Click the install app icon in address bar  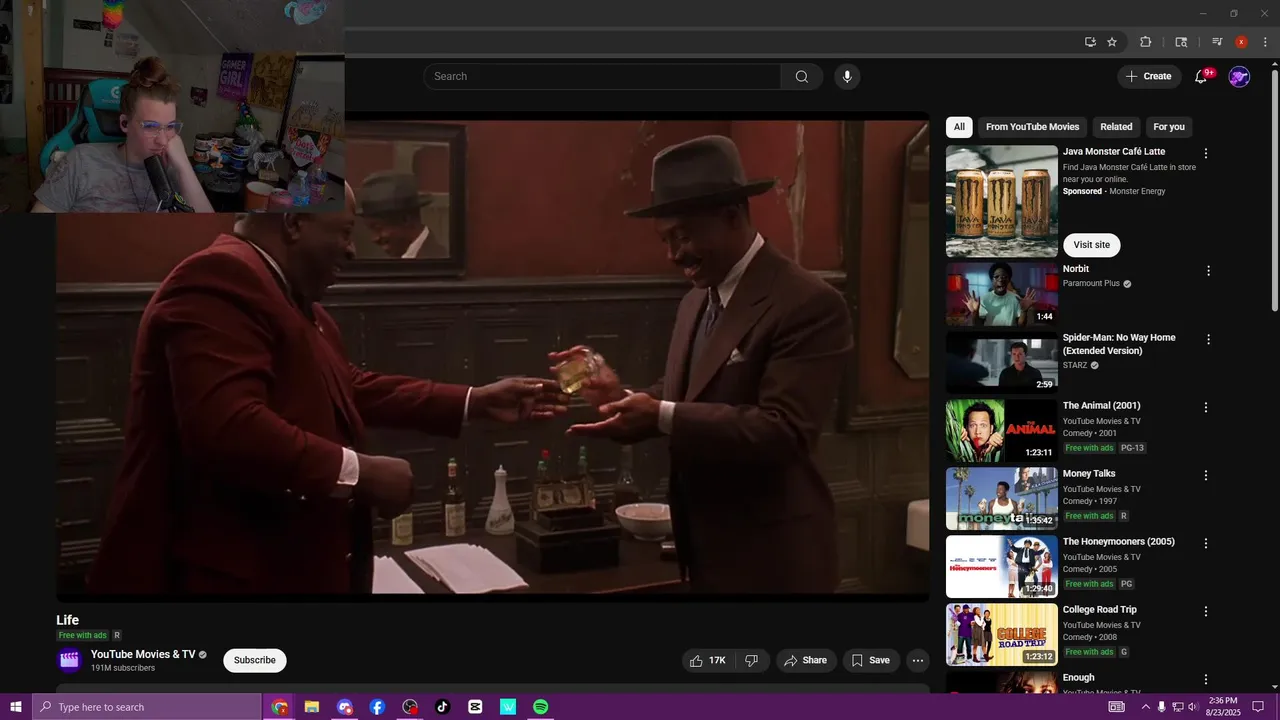pos(1090,42)
